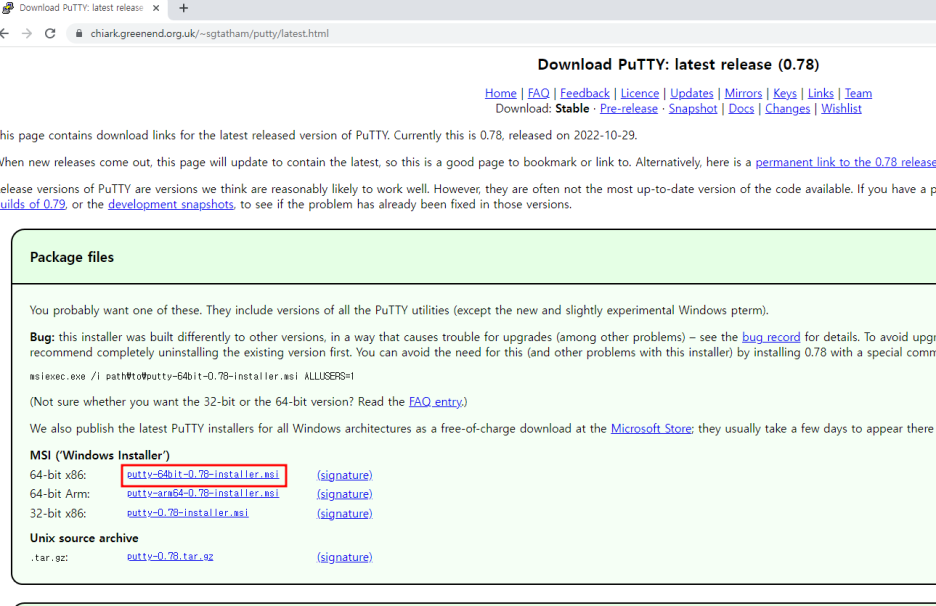936x606 pixels.
Task: Open the FAQ page
Action: 538,93
